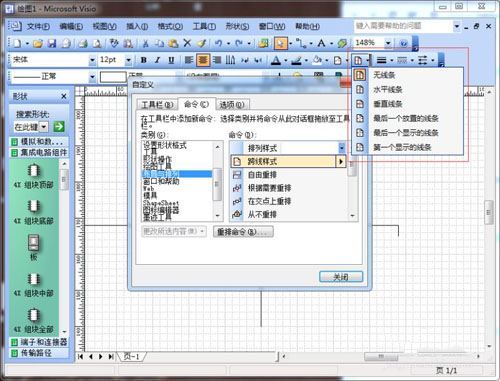Click the 关闭 button in dialog

pyautogui.click(x=341, y=277)
